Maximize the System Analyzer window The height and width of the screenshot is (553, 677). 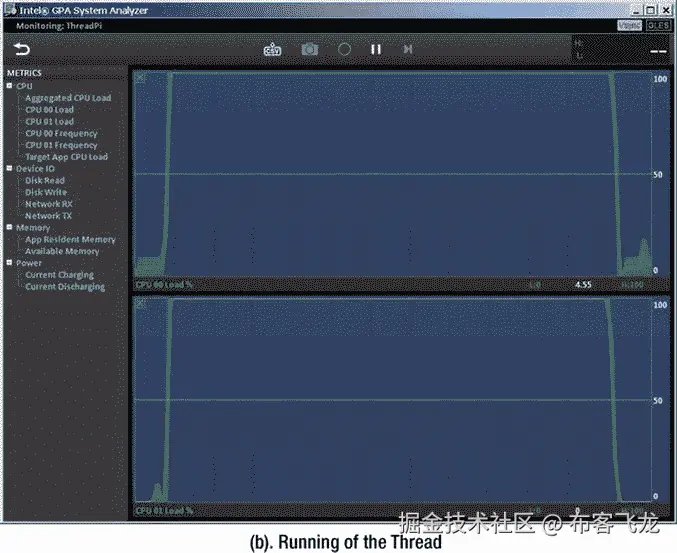pyautogui.click(x=651, y=10)
